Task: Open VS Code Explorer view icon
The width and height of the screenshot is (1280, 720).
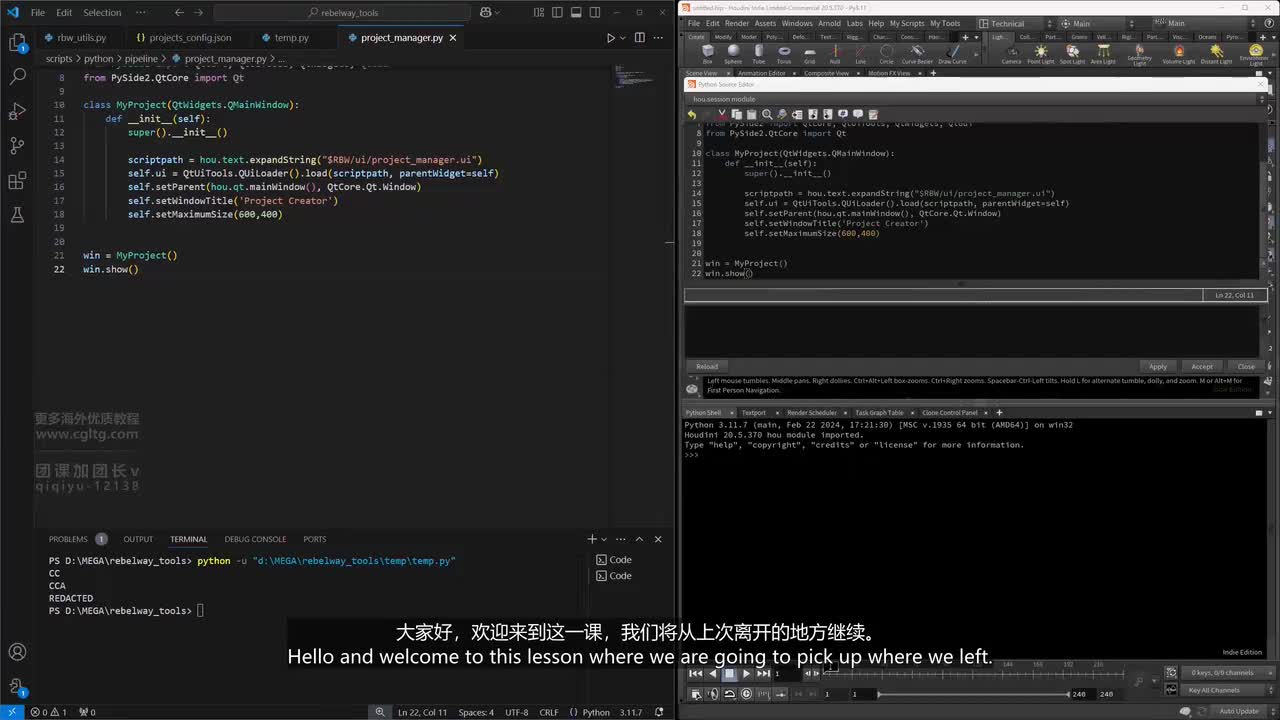Action: coord(17,42)
